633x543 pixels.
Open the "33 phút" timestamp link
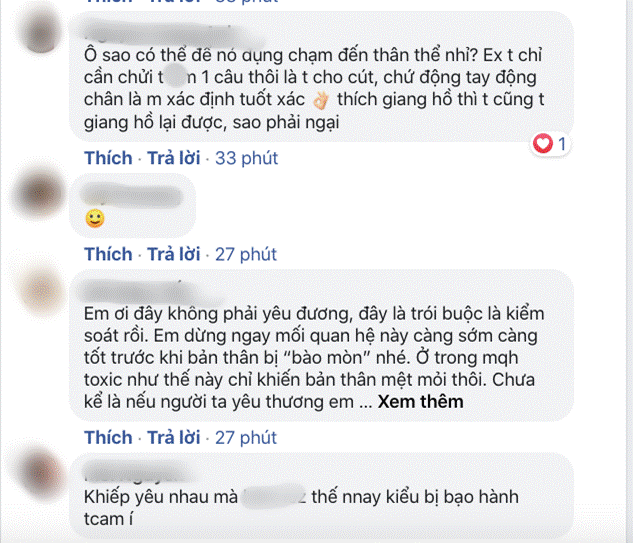pos(247,158)
